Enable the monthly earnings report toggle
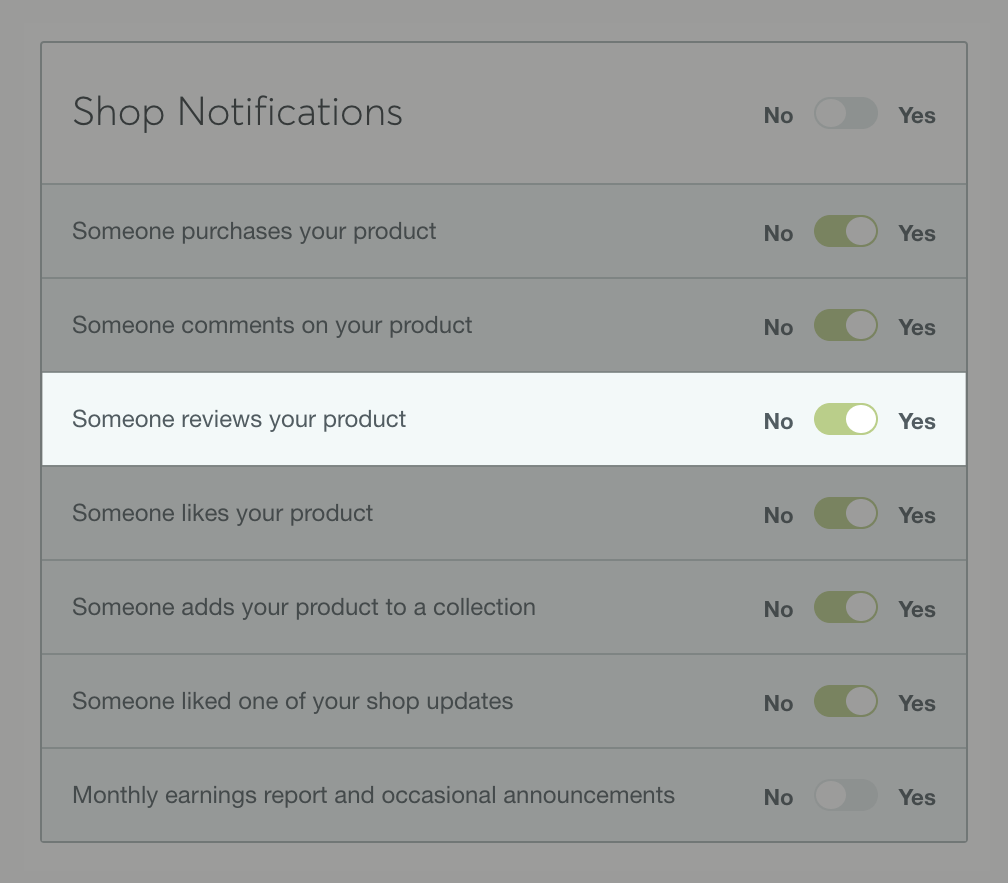1008x883 pixels. coord(845,796)
